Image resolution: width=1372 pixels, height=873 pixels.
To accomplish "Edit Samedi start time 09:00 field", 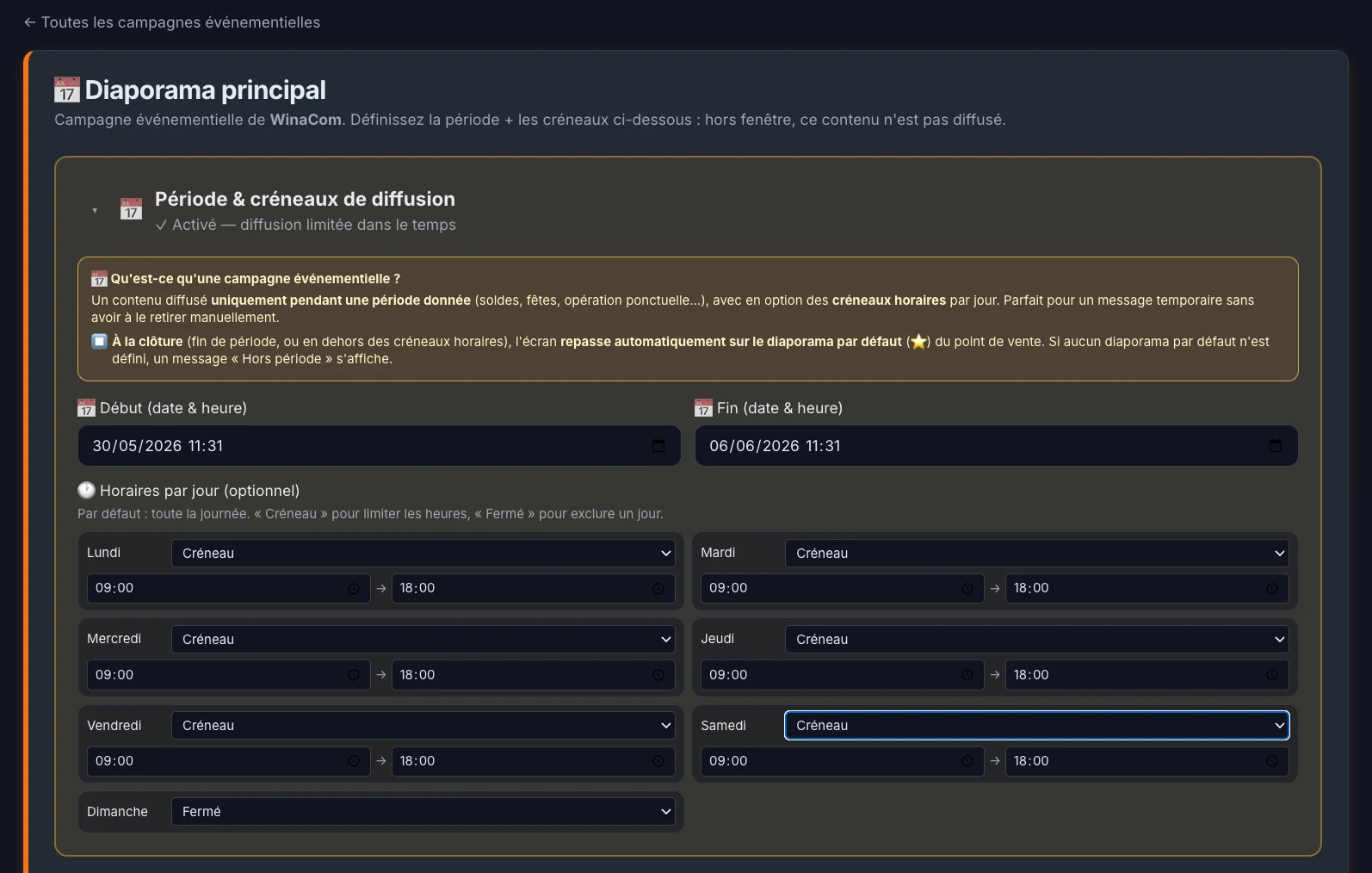I will [842, 761].
